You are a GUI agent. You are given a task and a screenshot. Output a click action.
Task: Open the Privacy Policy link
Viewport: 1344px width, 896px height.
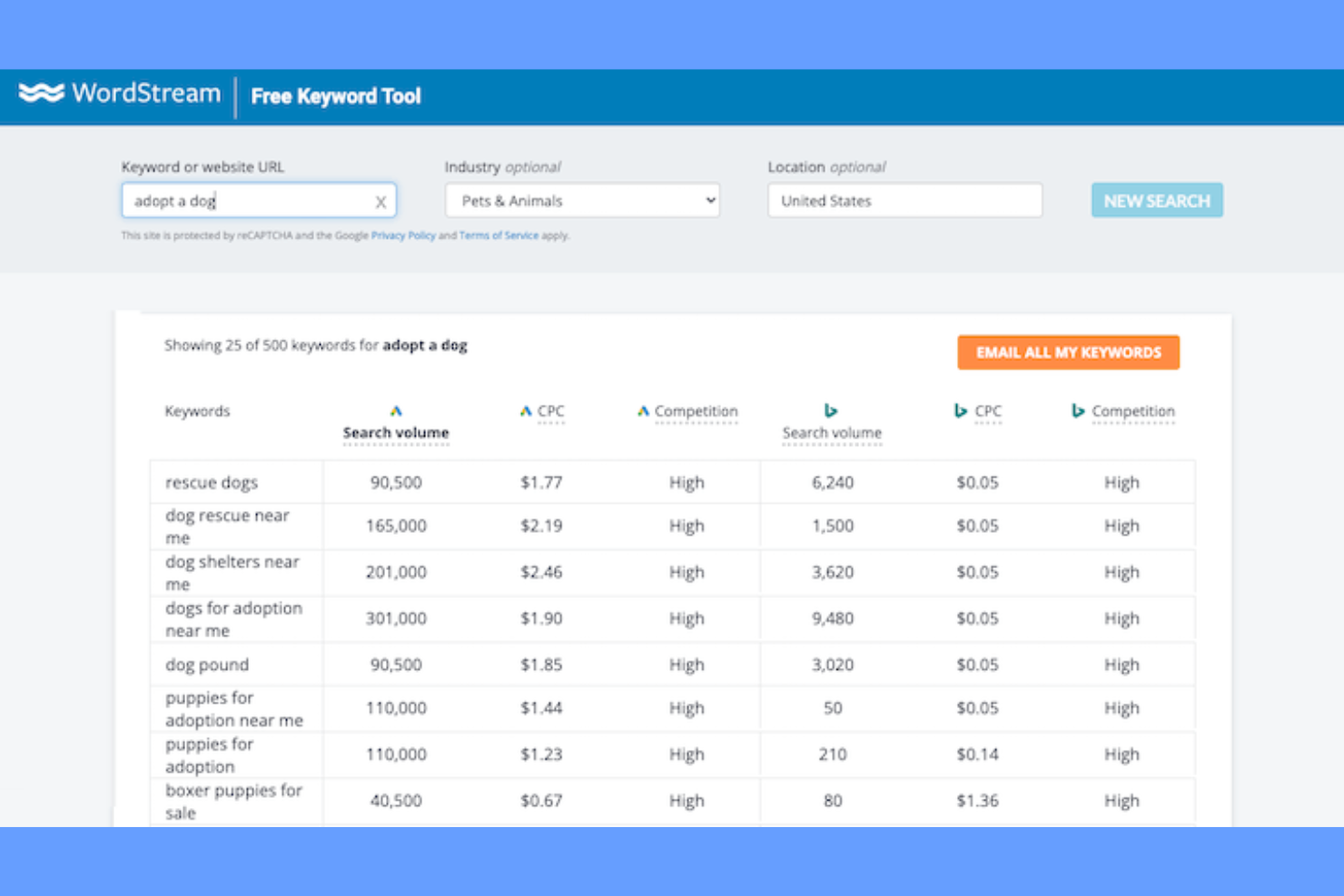click(x=403, y=235)
